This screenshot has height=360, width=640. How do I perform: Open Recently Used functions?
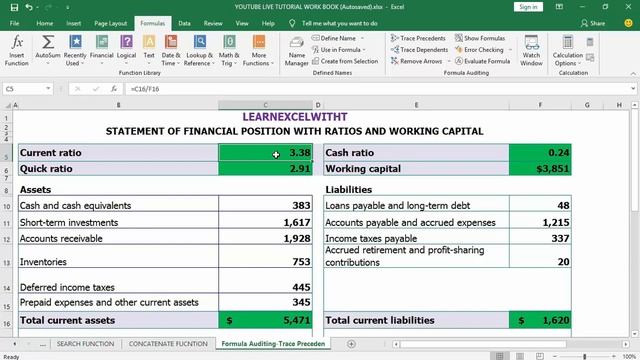(x=75, y=51)
